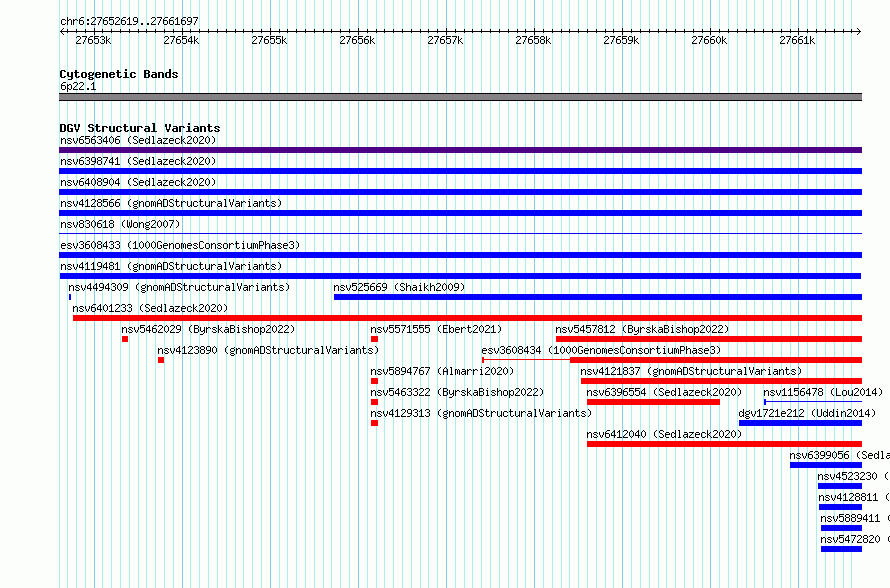Select the small red nsv5462029 marker

click(125, 339)
